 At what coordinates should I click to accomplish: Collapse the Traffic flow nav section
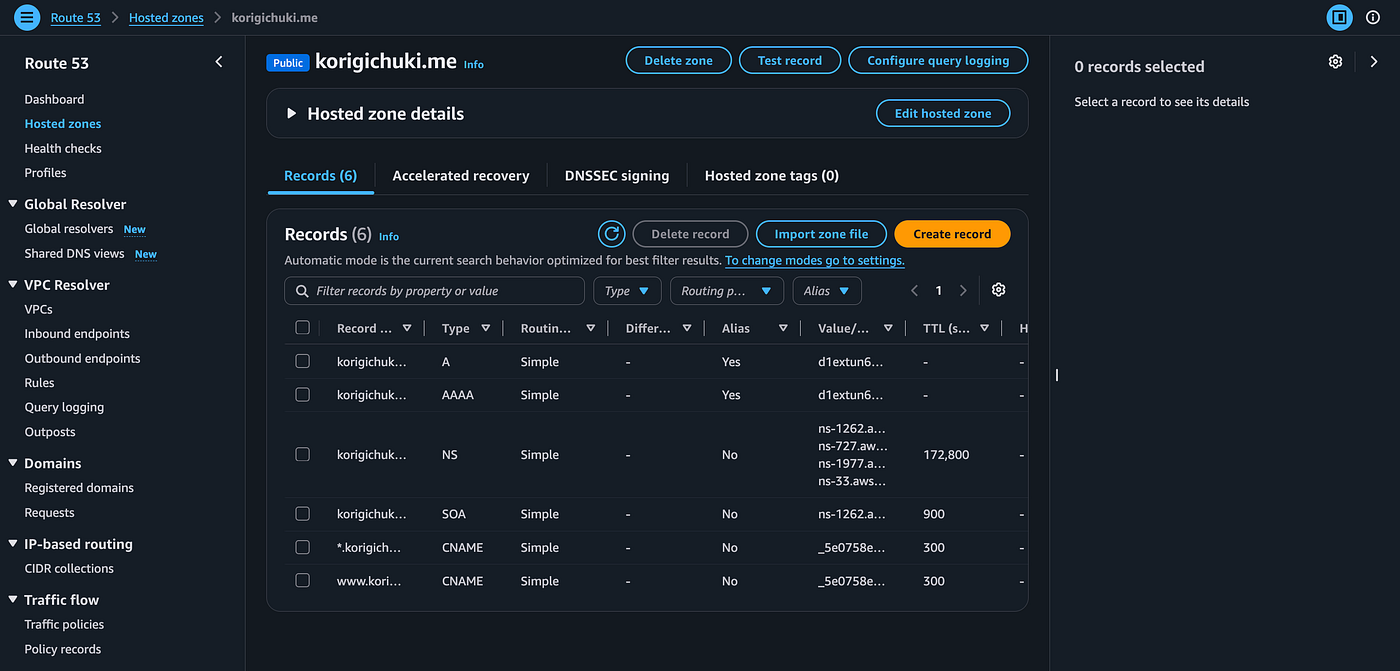[x=14, y=600]
